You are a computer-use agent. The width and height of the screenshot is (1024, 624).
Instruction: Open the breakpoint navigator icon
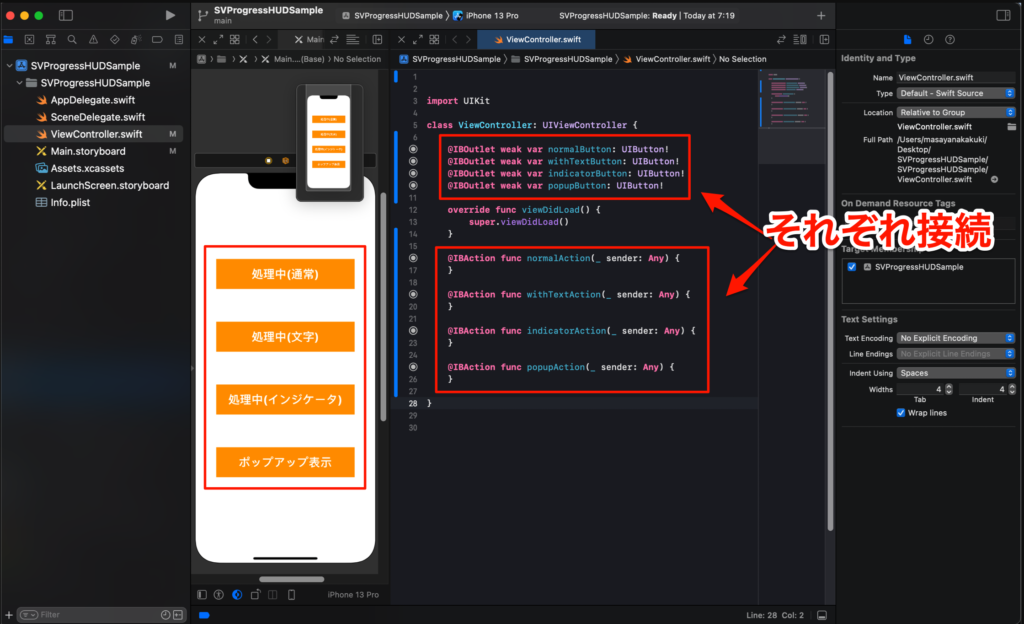pos(158,39)
